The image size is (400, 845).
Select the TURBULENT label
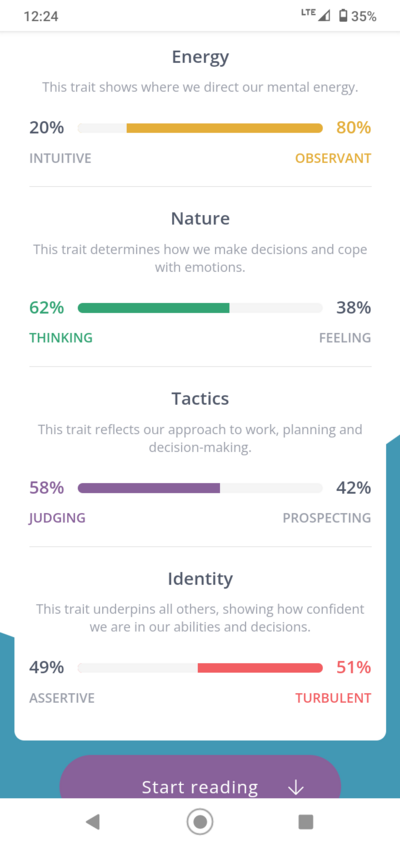click(x=333, y=698)
